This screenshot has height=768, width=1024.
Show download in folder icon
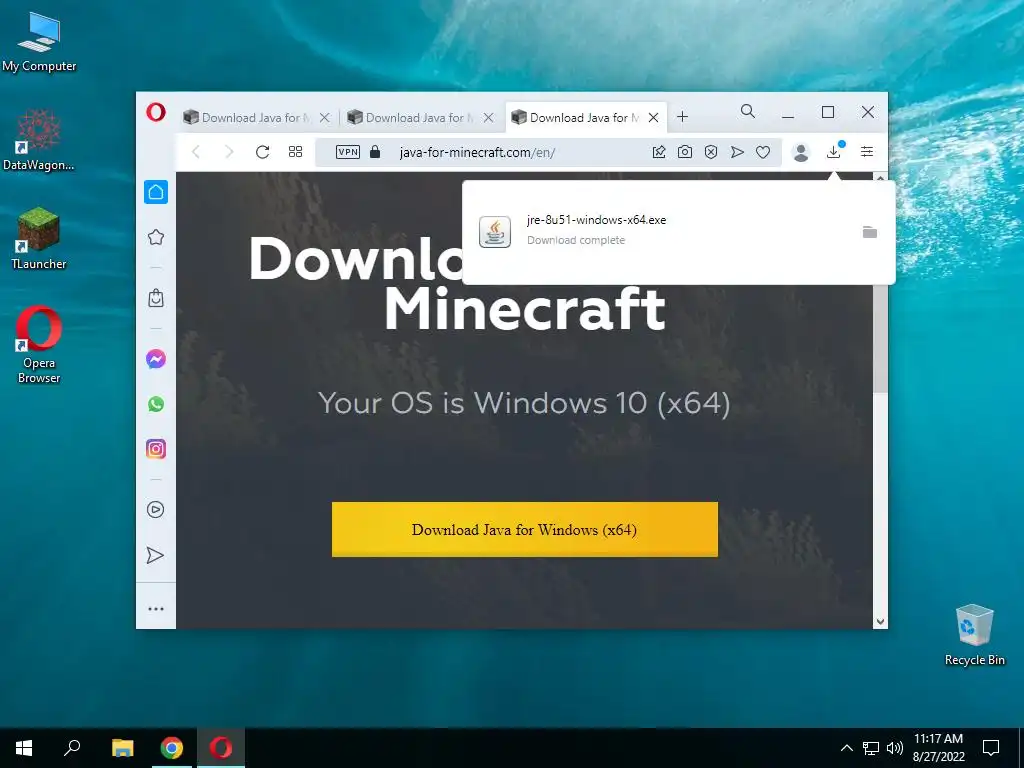869,232
